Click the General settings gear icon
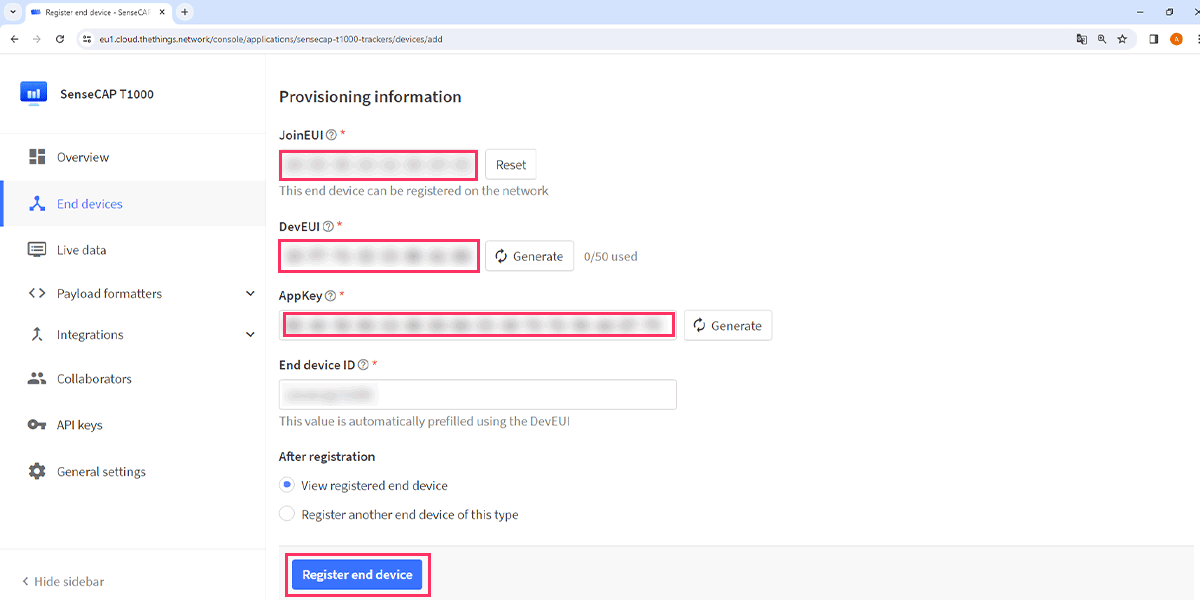Image resolution: width=1200 pixels, height=600 pixels. (x=37, y=471)
